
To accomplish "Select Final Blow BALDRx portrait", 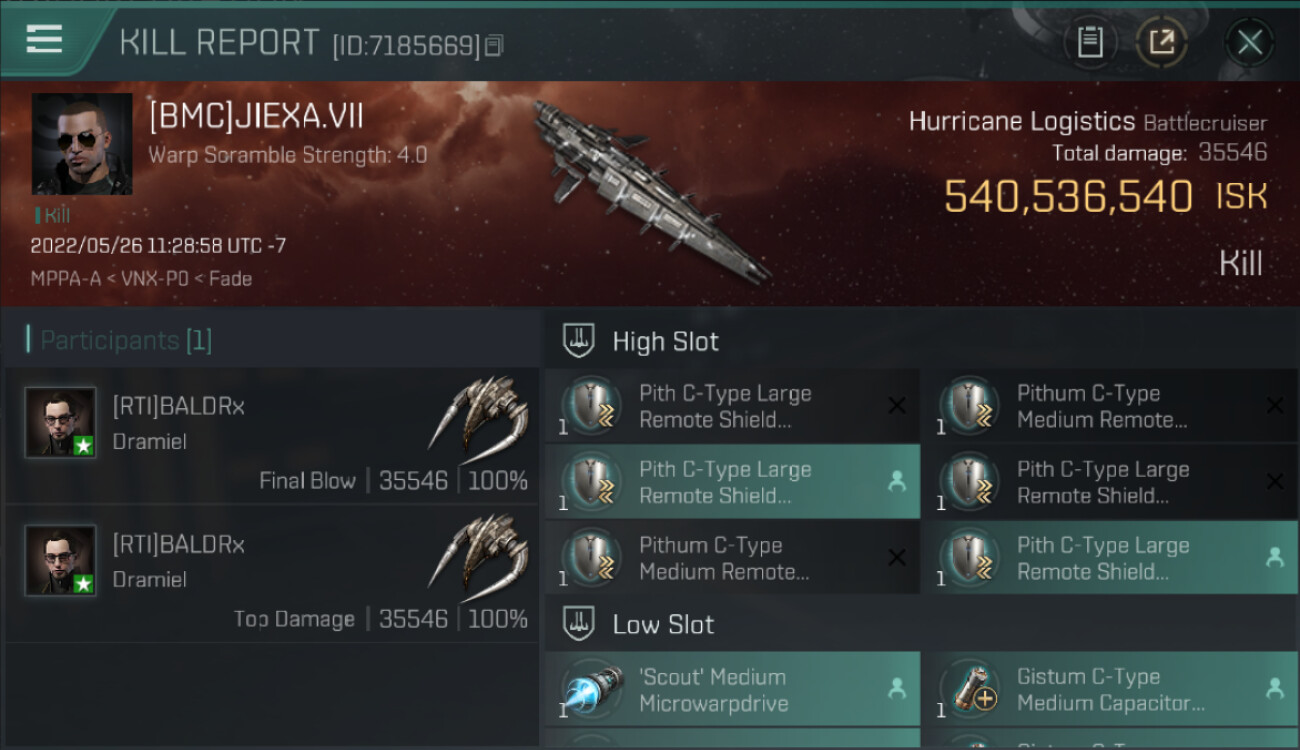I will tap(61, 422).
